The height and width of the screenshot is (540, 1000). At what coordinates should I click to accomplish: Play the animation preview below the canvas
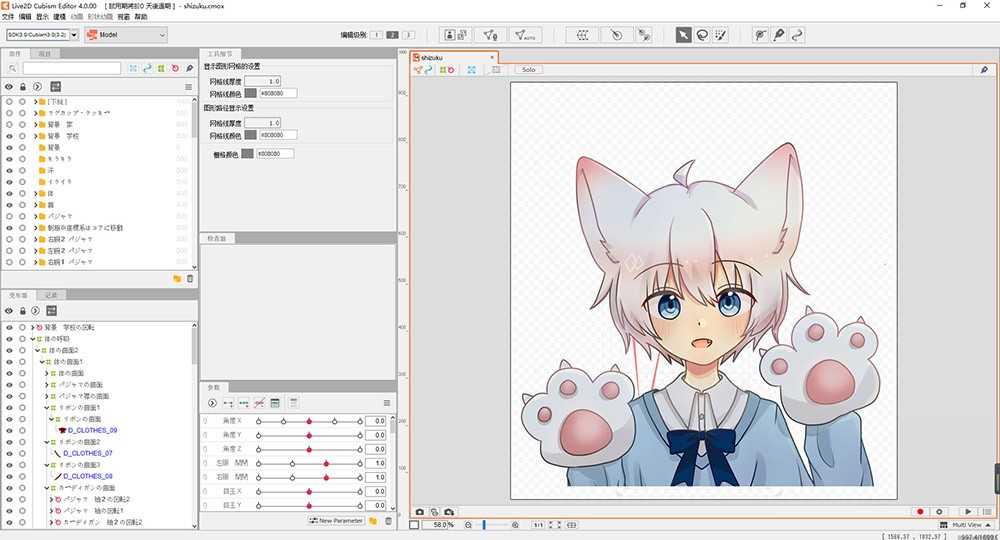tap(968, 512)
